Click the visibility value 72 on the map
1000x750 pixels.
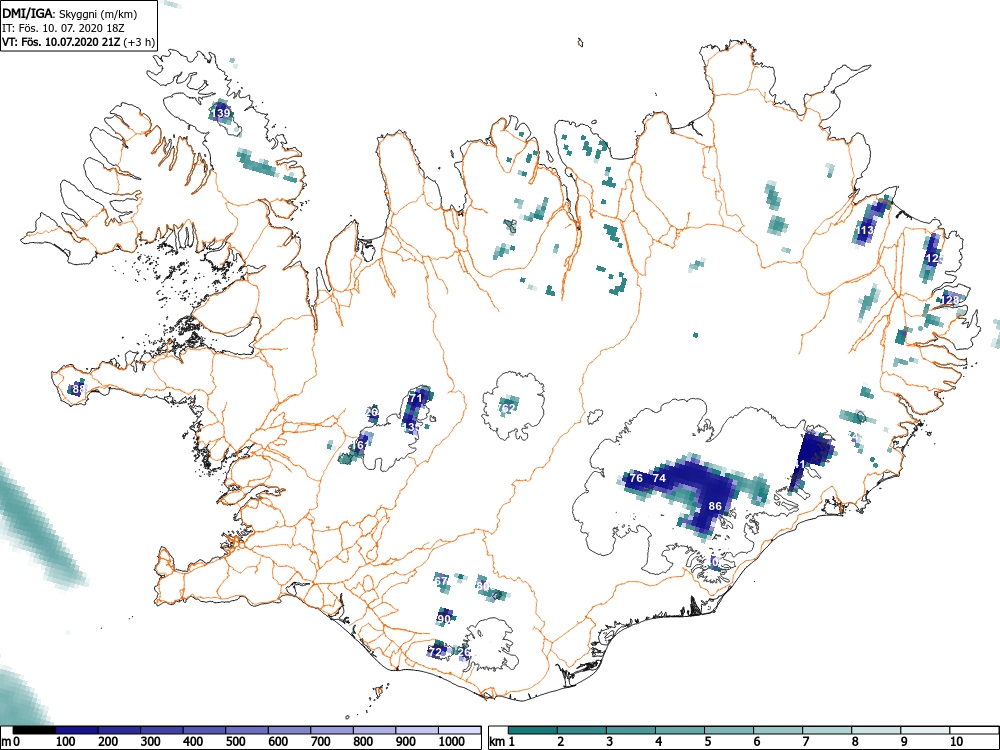point(436,652)
